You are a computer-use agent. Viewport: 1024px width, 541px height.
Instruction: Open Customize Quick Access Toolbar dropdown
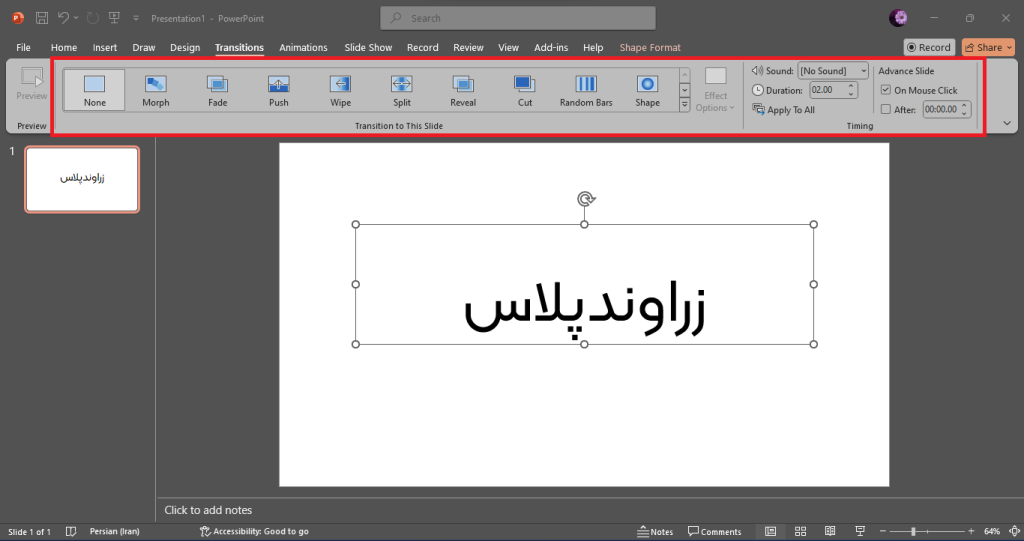[136, 18]
